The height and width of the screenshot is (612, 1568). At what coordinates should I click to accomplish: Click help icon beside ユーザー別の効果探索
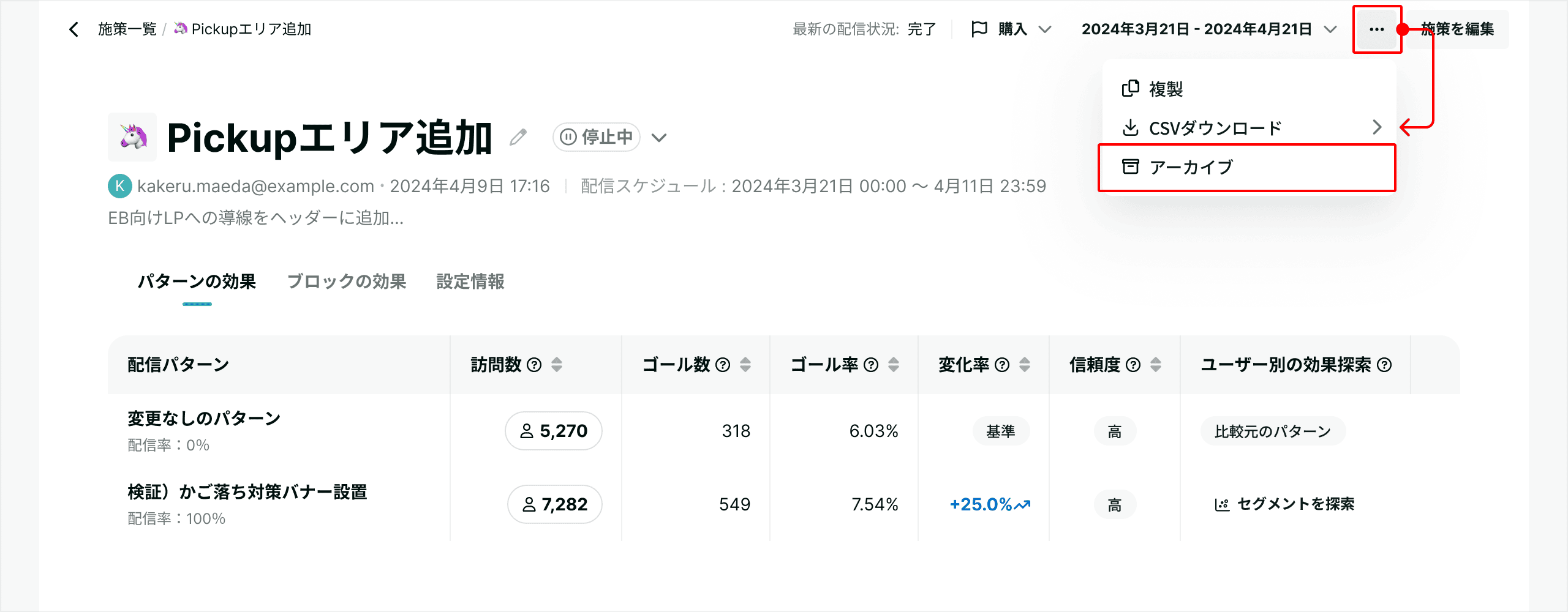[x=1384, y=365]
